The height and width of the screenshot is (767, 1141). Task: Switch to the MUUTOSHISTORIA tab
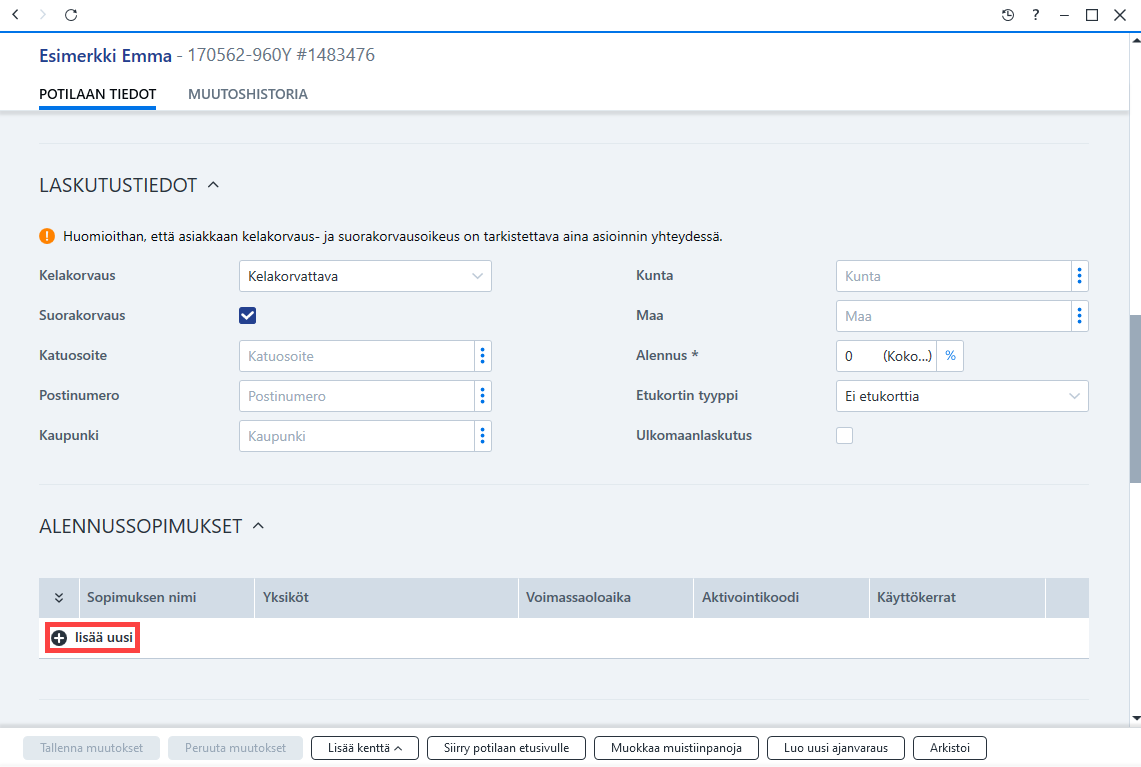click(247, 94)
